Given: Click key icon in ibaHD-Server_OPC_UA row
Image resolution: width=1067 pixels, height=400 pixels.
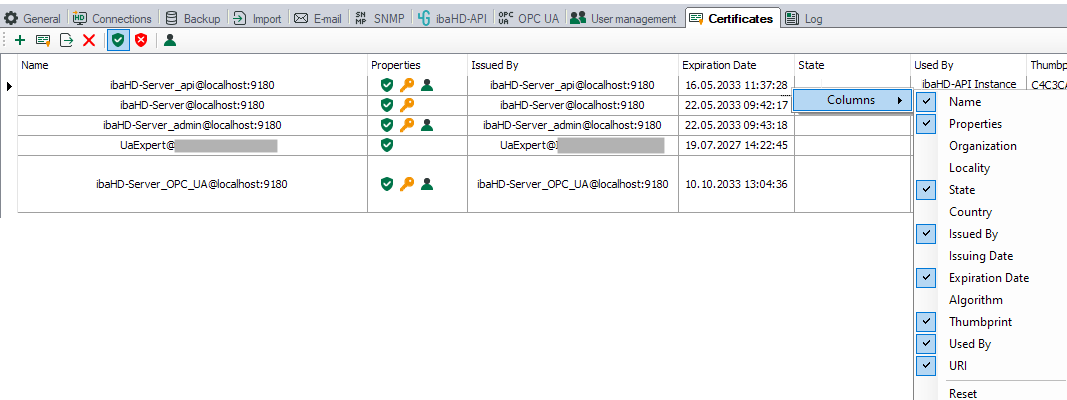Looking at the screenshot, I should [x=407, y=184].
